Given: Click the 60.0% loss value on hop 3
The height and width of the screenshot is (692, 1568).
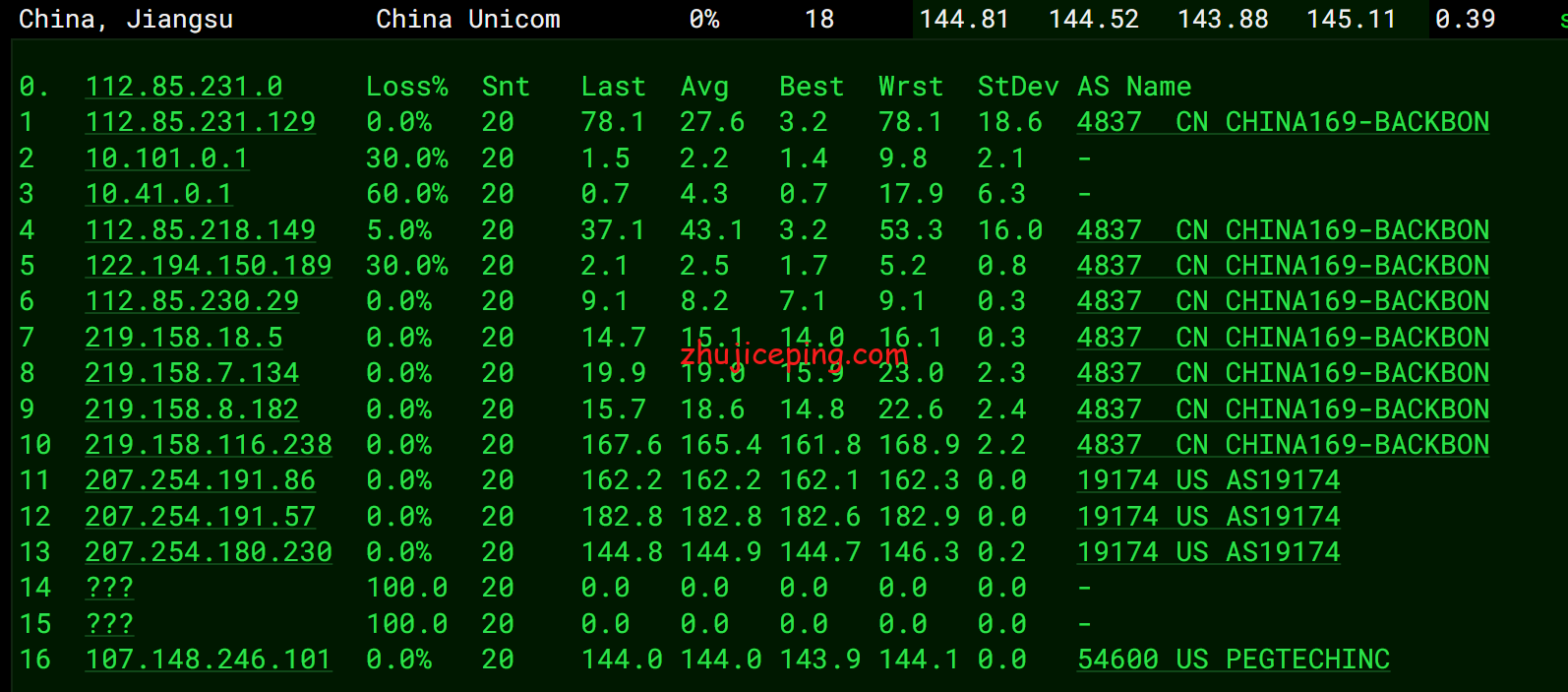Looking at the screenshot, I should coord(407,194).
